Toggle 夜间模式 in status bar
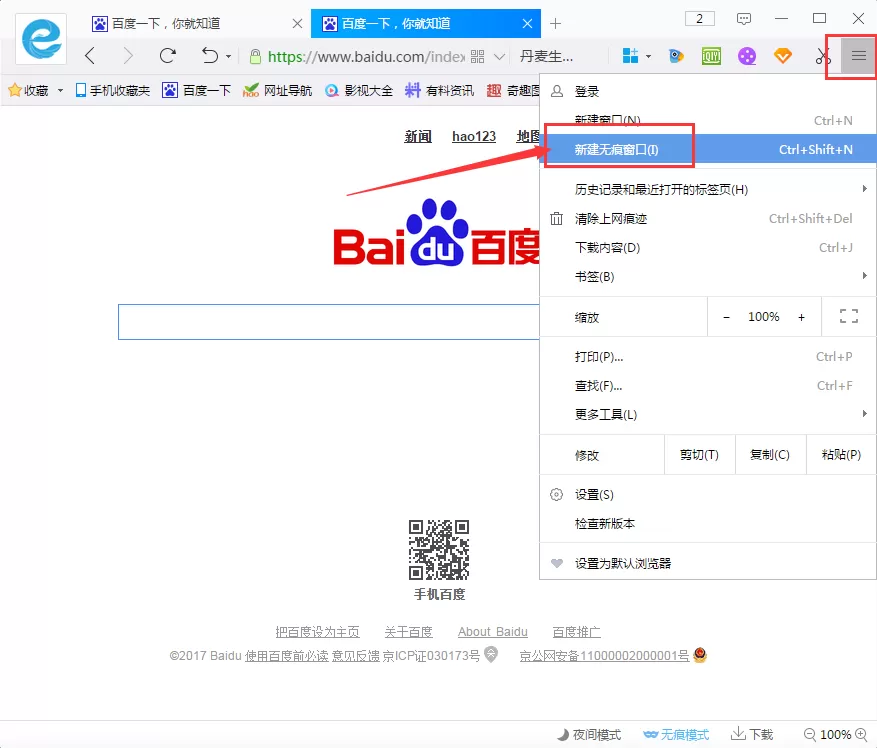The width and height of the screenshot is (877, 748). tap(589, 735)
